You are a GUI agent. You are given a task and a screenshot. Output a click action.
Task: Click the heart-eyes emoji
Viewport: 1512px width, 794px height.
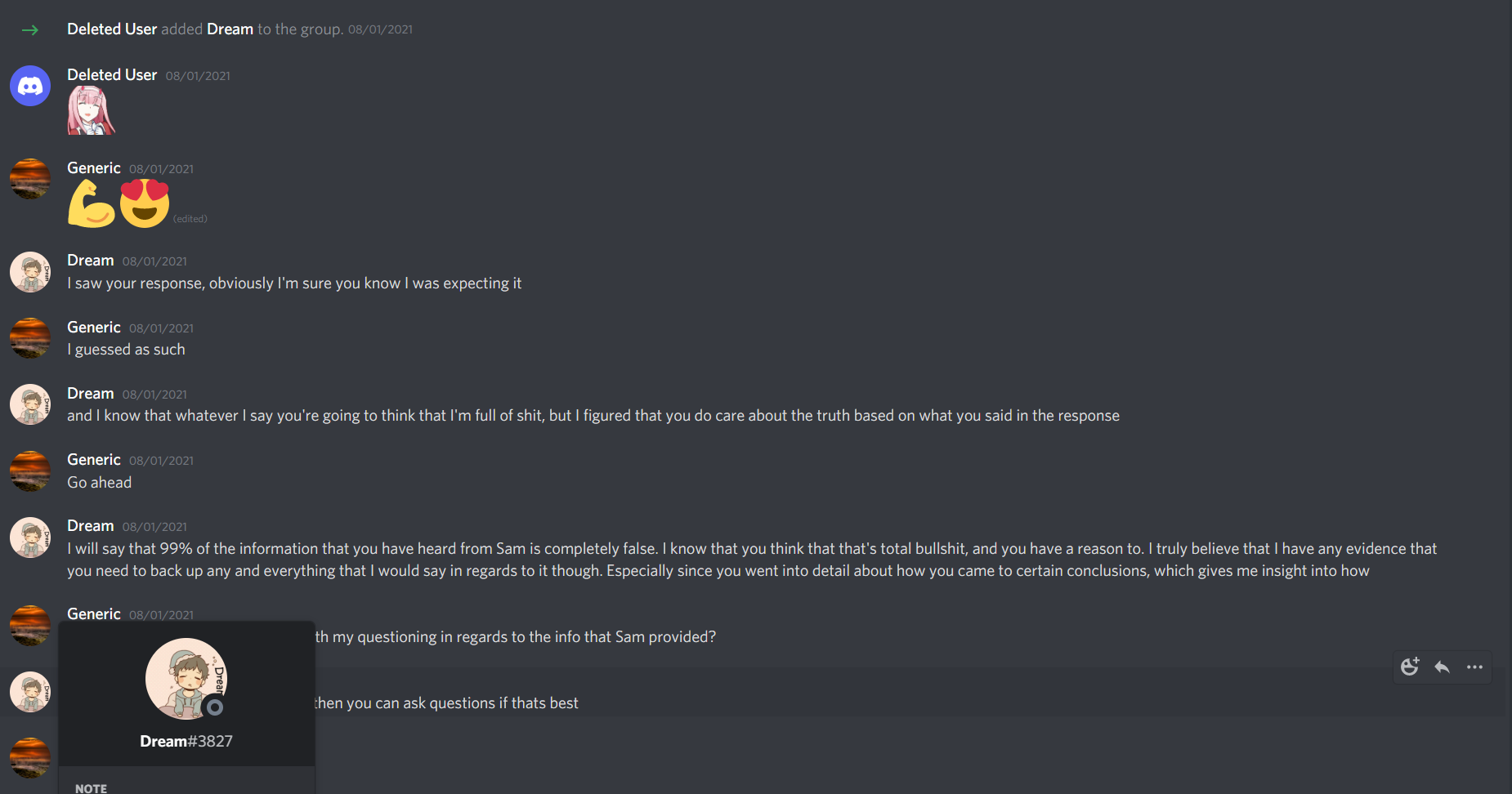coord(145,203)
